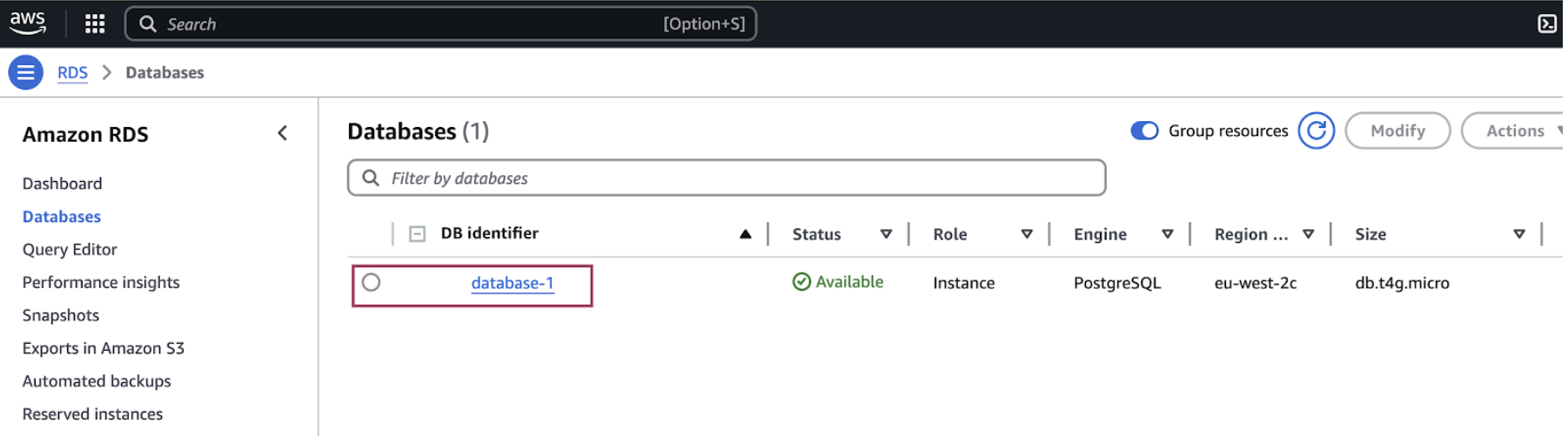This screenshot has width=1568, height=444.
Task: Open the Actions dropdown menu
Action: pos(1514,131)
